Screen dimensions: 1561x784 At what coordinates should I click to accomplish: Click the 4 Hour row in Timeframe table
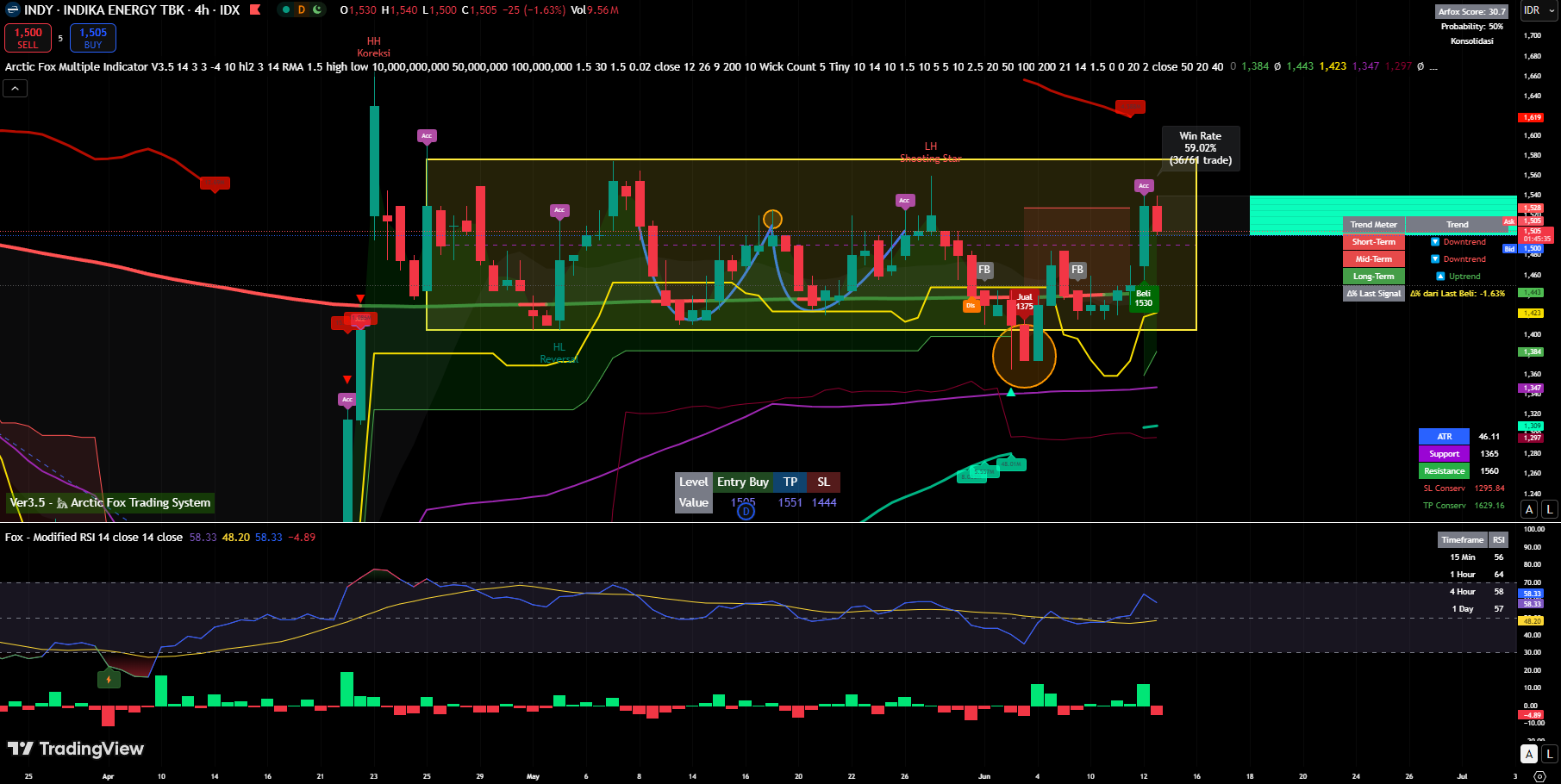[x=1472, y=592]
